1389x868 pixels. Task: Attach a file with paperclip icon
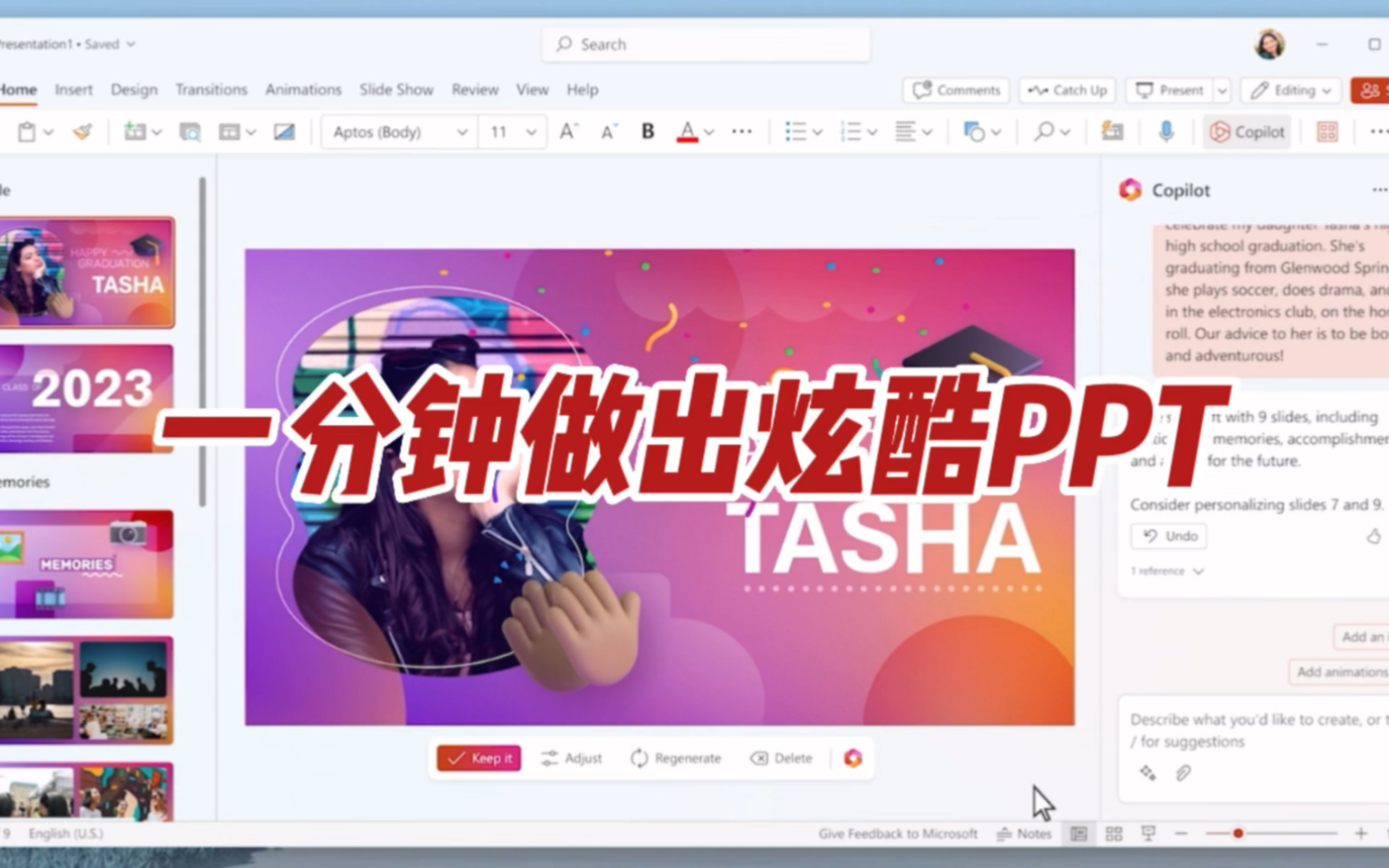click(x=1184, y=772)
